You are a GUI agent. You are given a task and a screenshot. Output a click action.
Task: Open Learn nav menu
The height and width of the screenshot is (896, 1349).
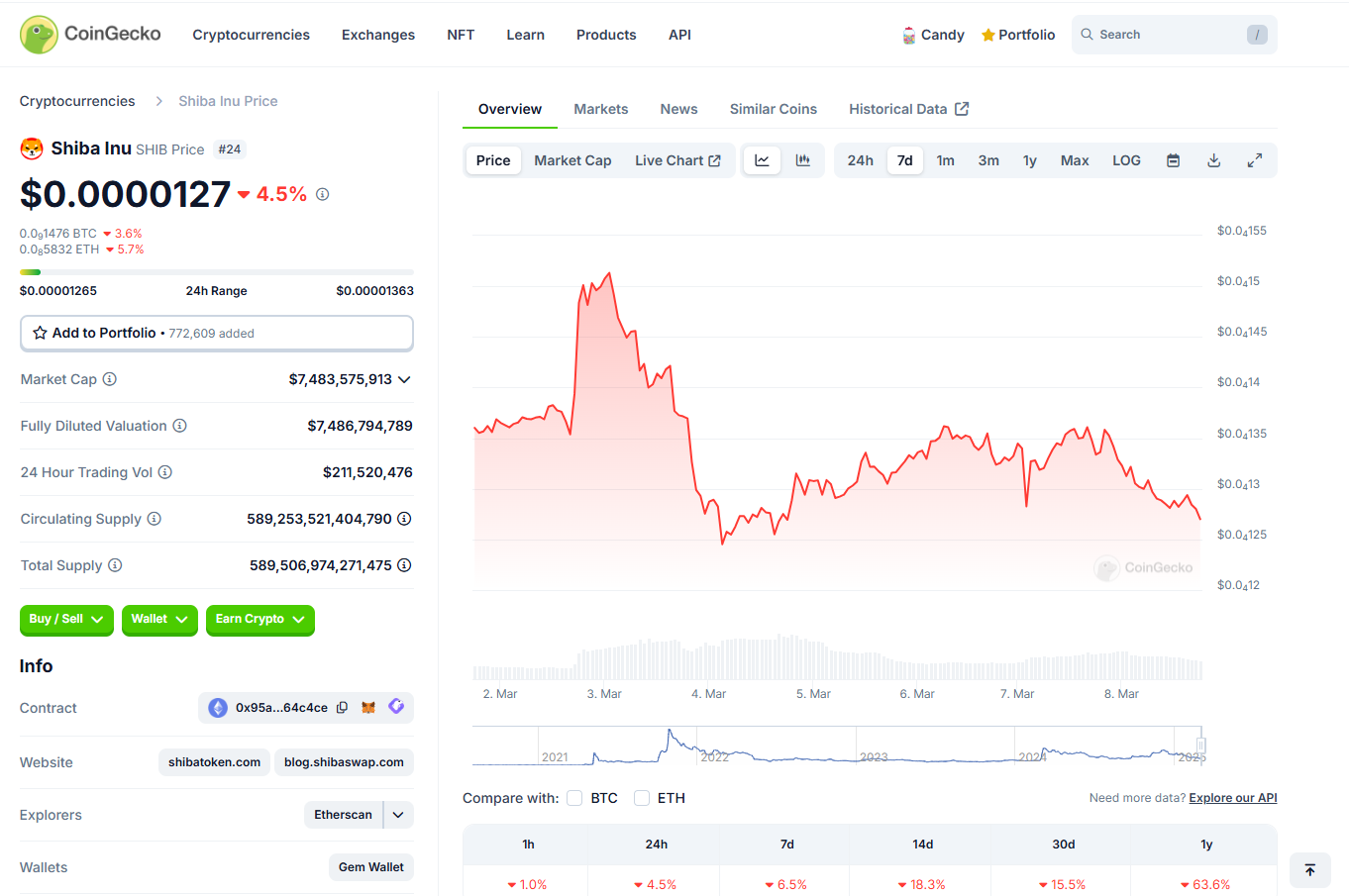pos(525,35)
